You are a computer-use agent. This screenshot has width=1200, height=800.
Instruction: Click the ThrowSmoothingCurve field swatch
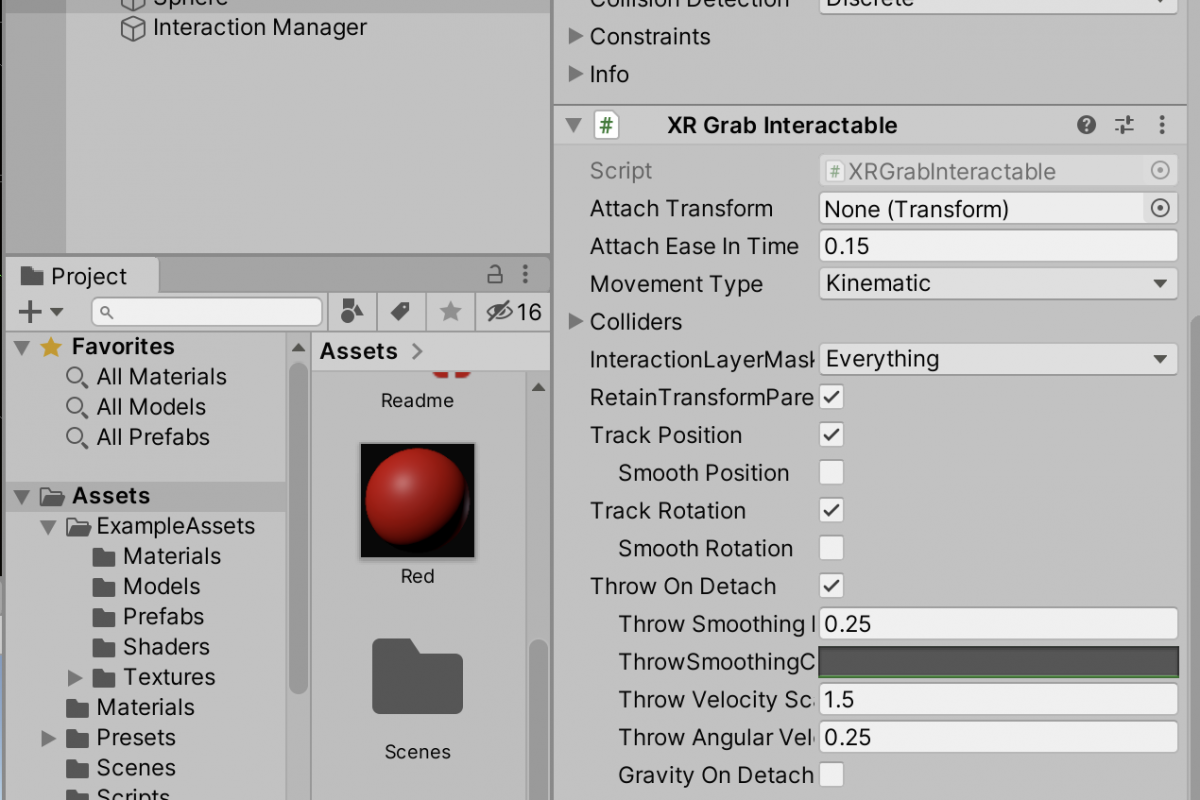pos(998,661)
